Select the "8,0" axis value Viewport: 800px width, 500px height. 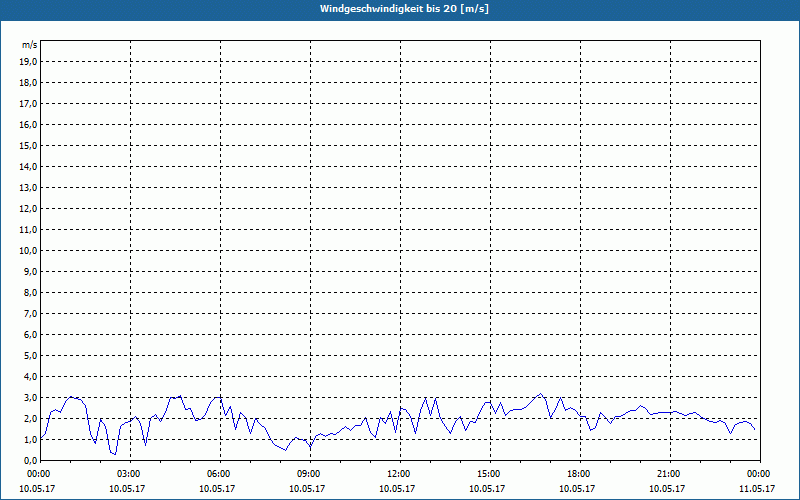click(x=30, y=292)
